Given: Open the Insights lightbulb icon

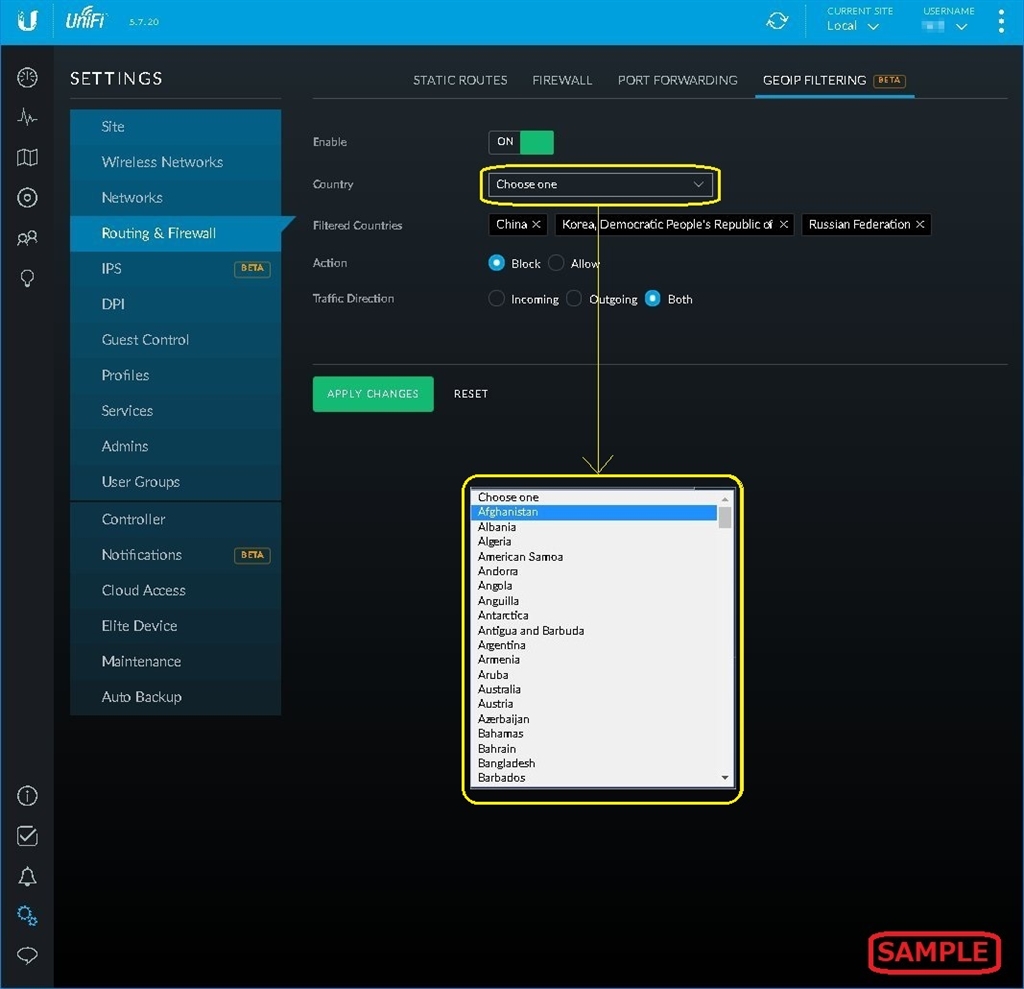Looking at the screenshot, I should pos(27,278).
